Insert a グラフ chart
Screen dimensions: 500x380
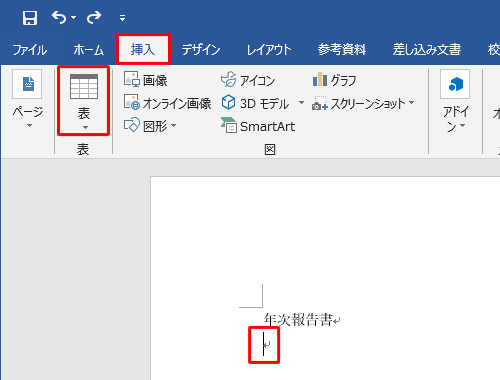point(335,80)
